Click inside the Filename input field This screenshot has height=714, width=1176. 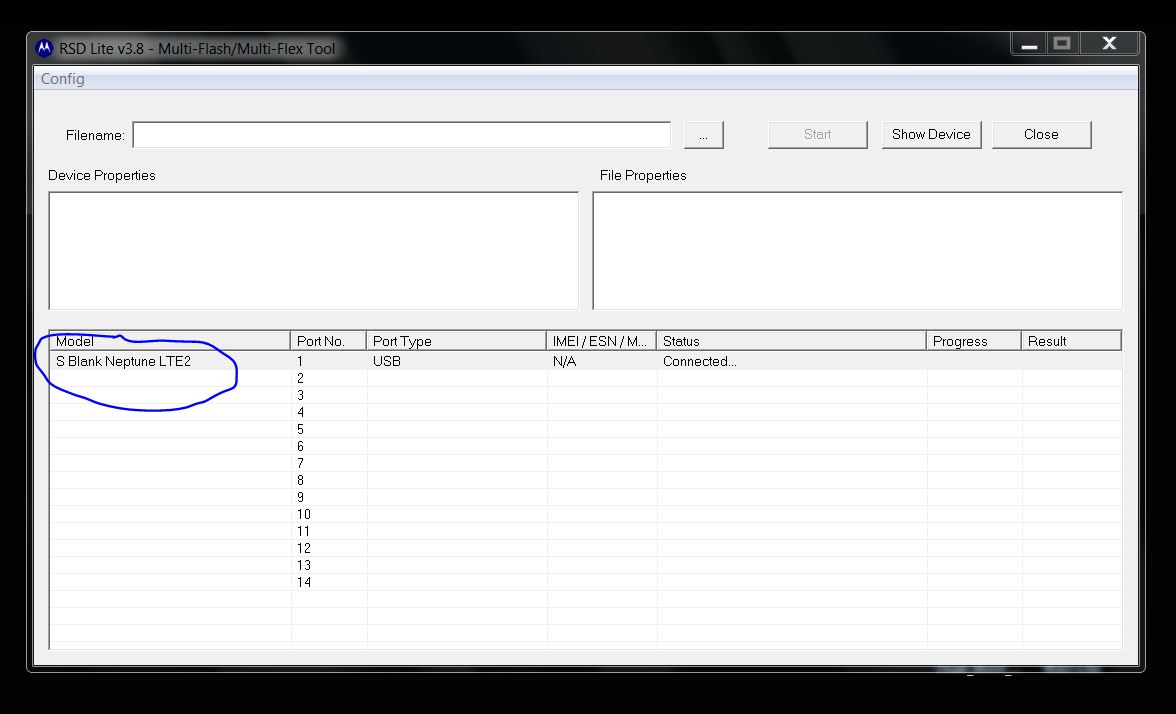401,135
